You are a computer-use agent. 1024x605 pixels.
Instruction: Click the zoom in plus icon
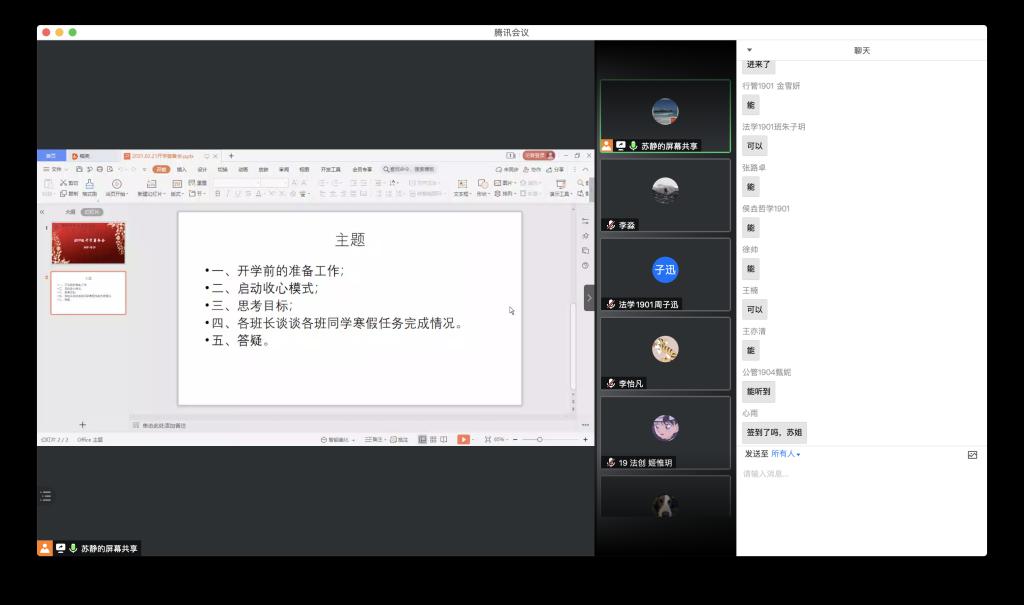585,439
